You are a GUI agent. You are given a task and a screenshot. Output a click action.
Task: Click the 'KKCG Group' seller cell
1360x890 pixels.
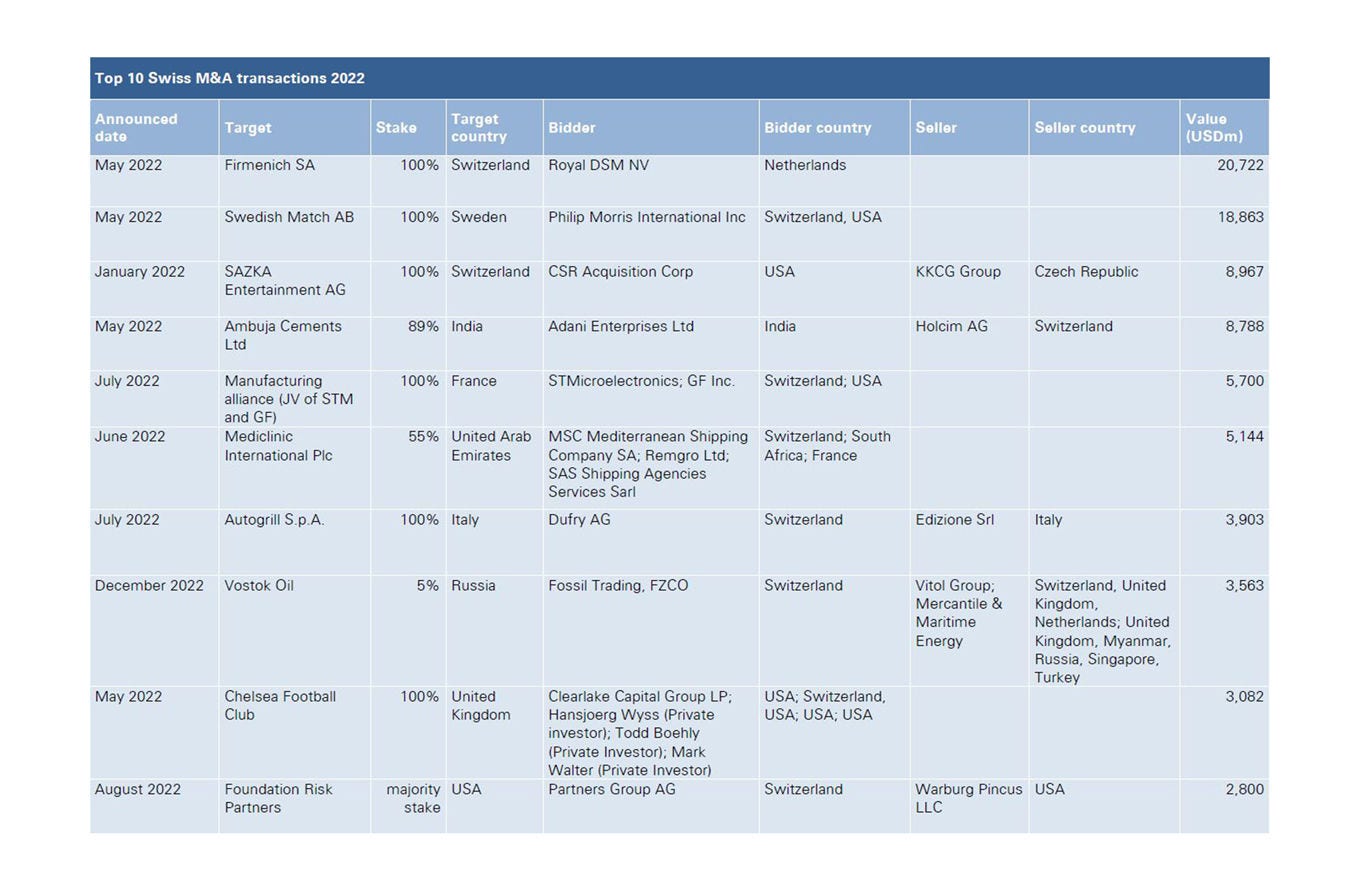pyautogui.click(x=957, y=272)
